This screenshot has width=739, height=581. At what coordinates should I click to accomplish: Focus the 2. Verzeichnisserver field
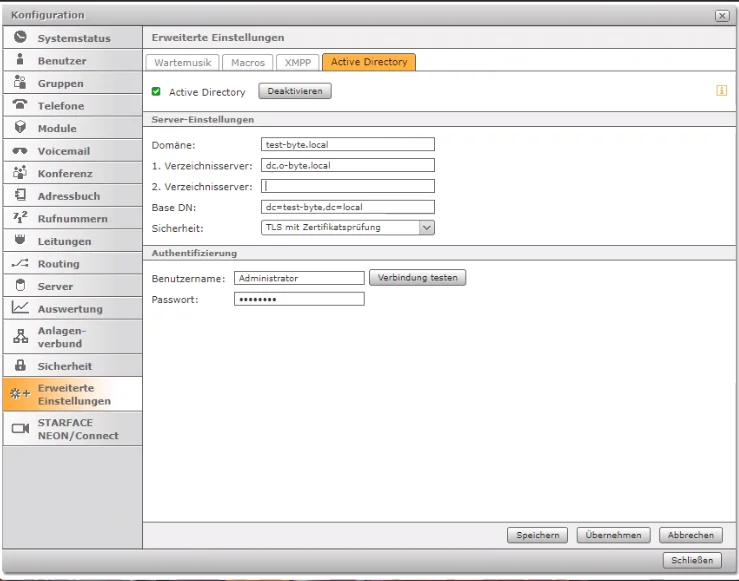pos(347,186)
